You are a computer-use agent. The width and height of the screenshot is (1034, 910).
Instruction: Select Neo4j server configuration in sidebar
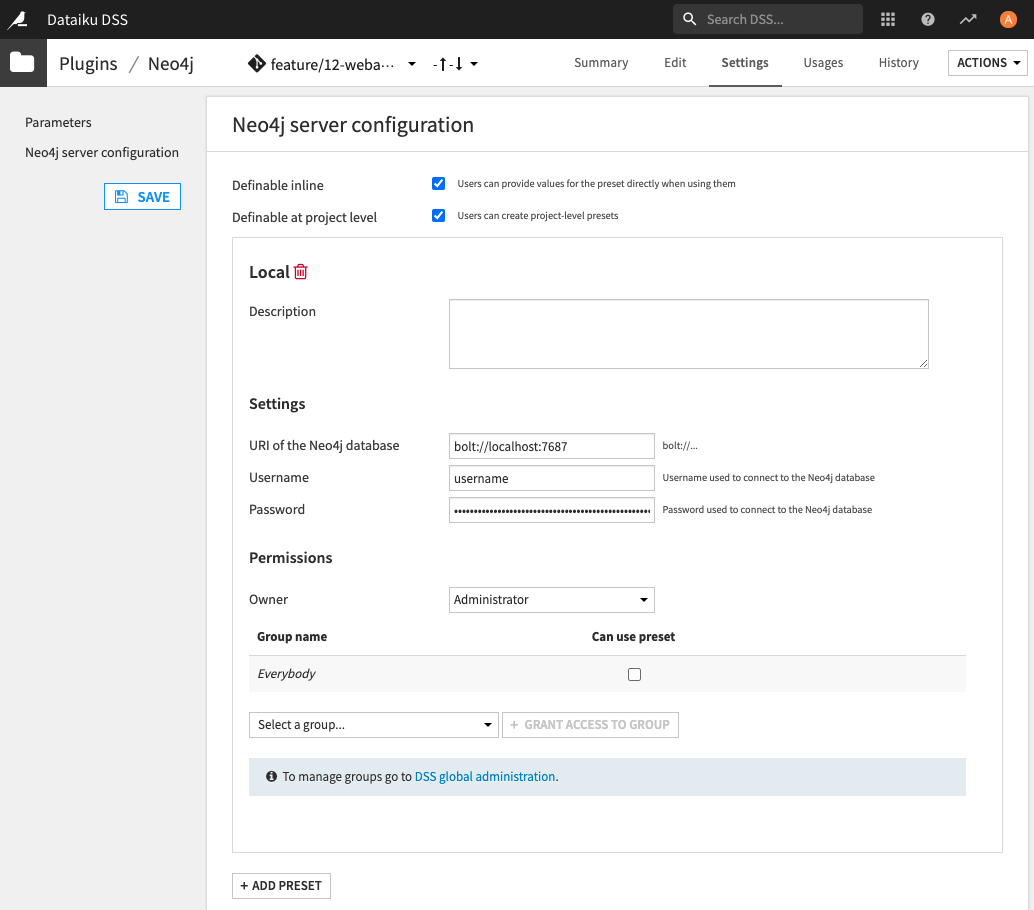[x=102, y=152]
